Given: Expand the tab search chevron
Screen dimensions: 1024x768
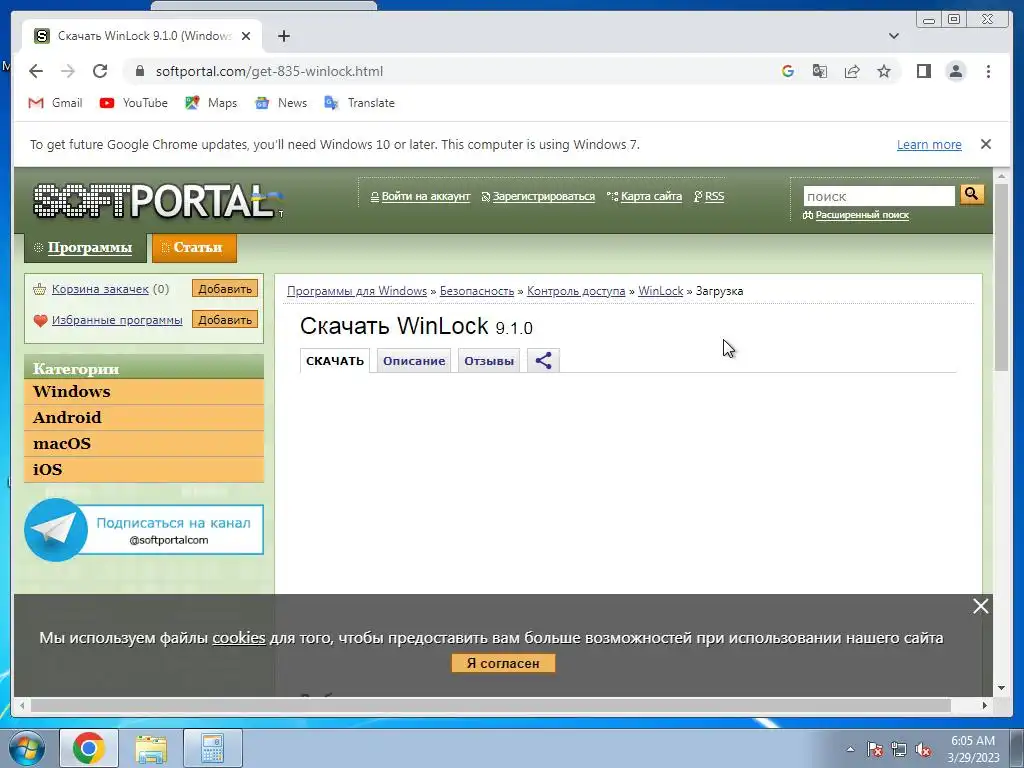Looking at the screenshot, I should (893, 36).
